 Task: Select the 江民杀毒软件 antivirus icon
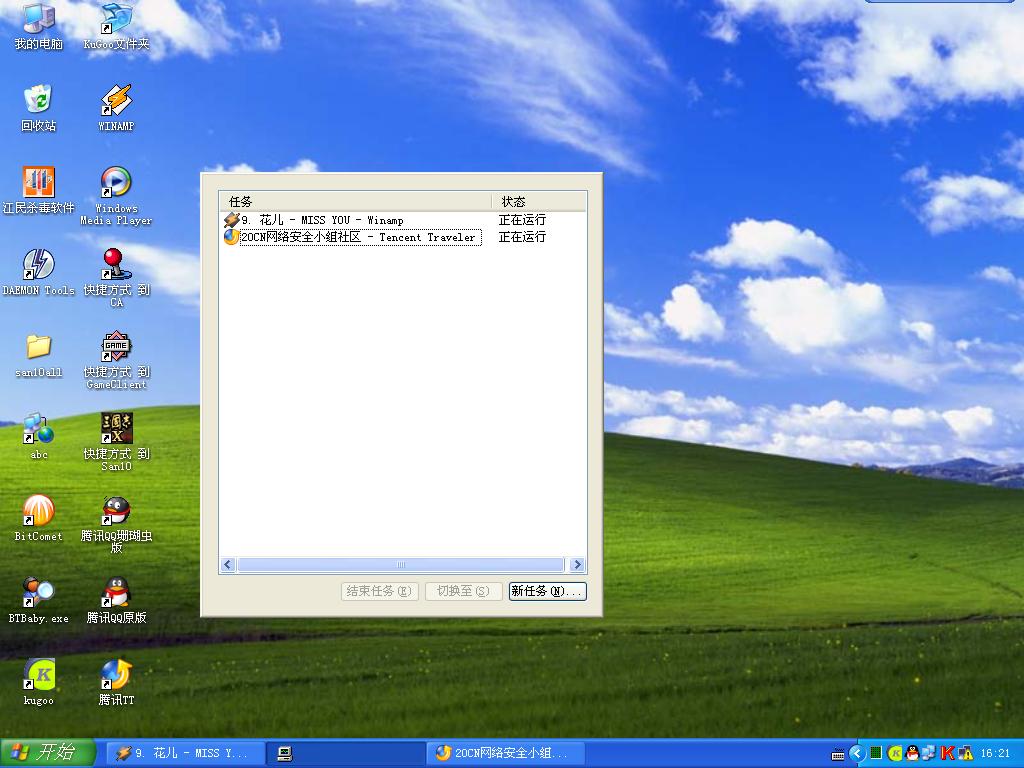point(39,190)
